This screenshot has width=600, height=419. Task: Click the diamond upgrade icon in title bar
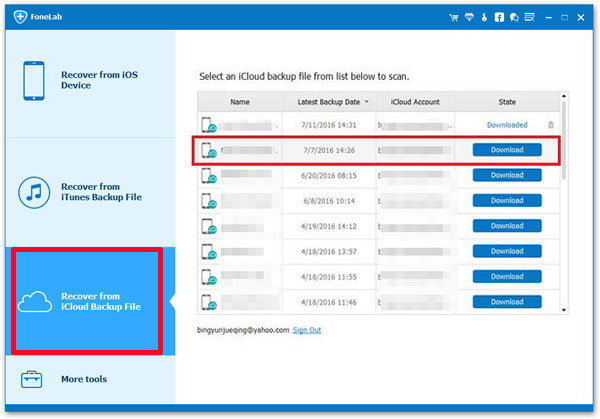pyautogui.click(x=471, y=16)
